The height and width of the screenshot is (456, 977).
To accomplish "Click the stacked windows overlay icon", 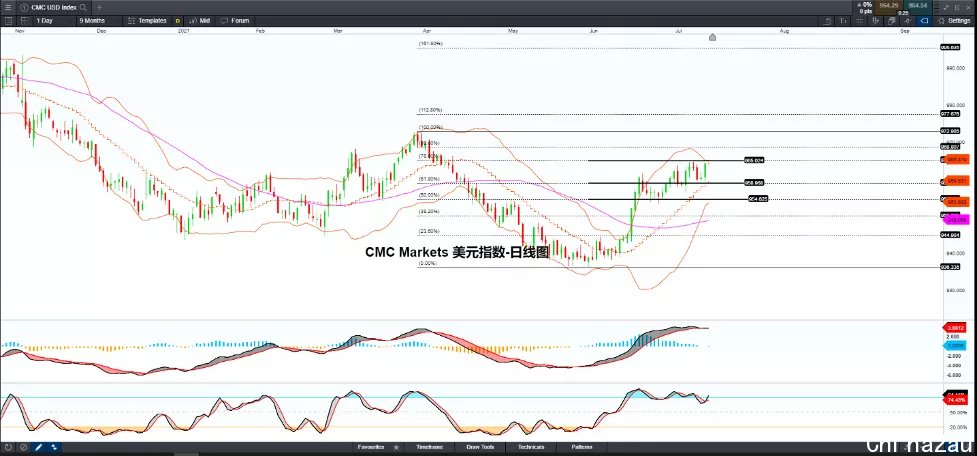I will click(x=892, y=21).
